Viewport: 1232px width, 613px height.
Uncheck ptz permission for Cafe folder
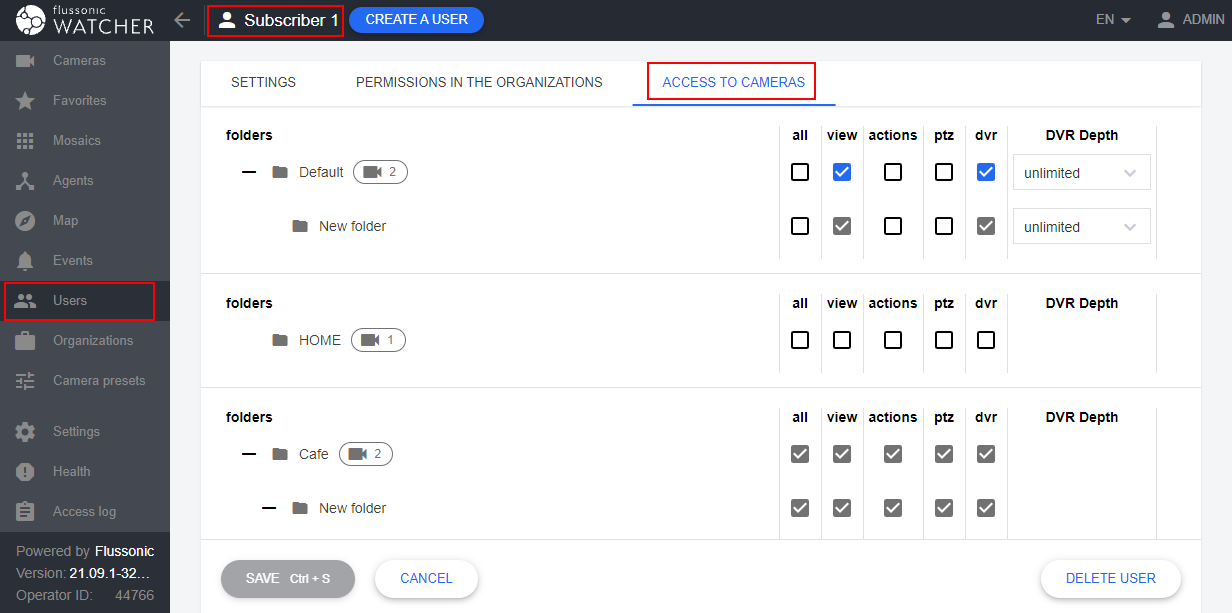coord(943,454)
